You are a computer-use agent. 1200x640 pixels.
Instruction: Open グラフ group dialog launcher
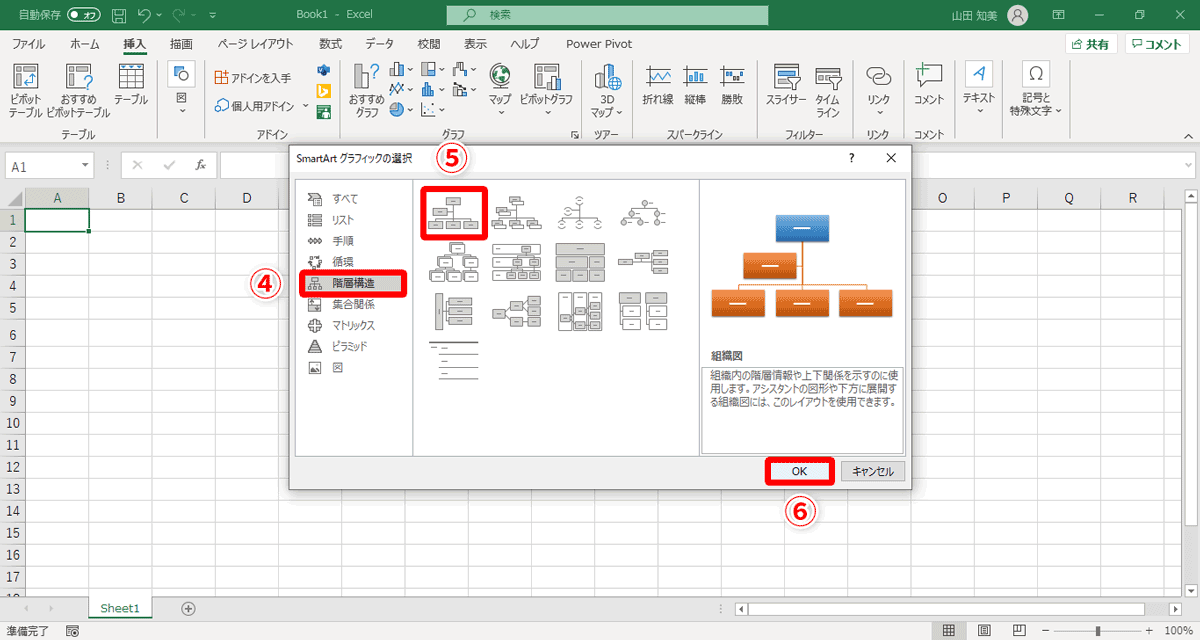click(x=575, y=134)
